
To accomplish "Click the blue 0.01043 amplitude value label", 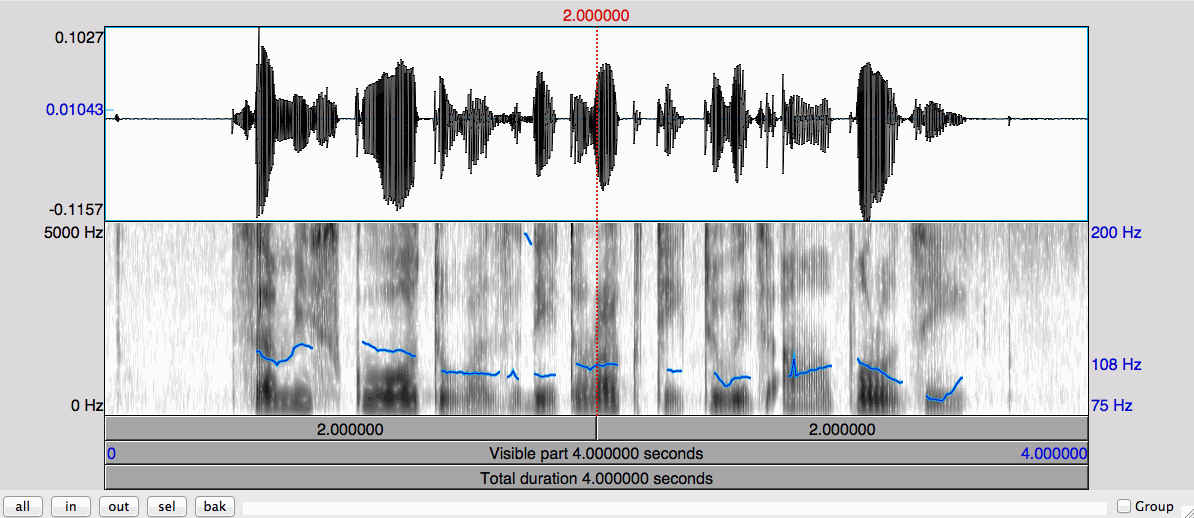I will [x=74, y=109].
